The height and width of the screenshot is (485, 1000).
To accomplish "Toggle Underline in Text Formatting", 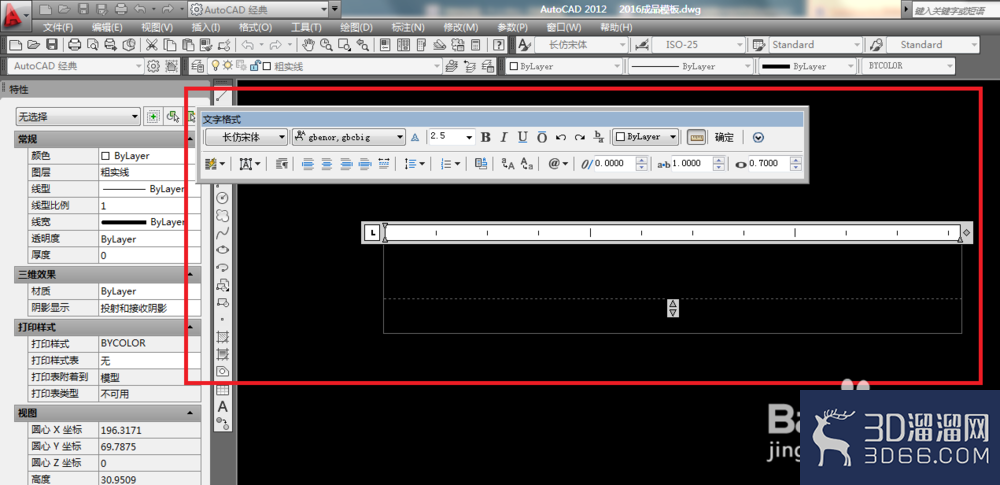I will point(522,137).
